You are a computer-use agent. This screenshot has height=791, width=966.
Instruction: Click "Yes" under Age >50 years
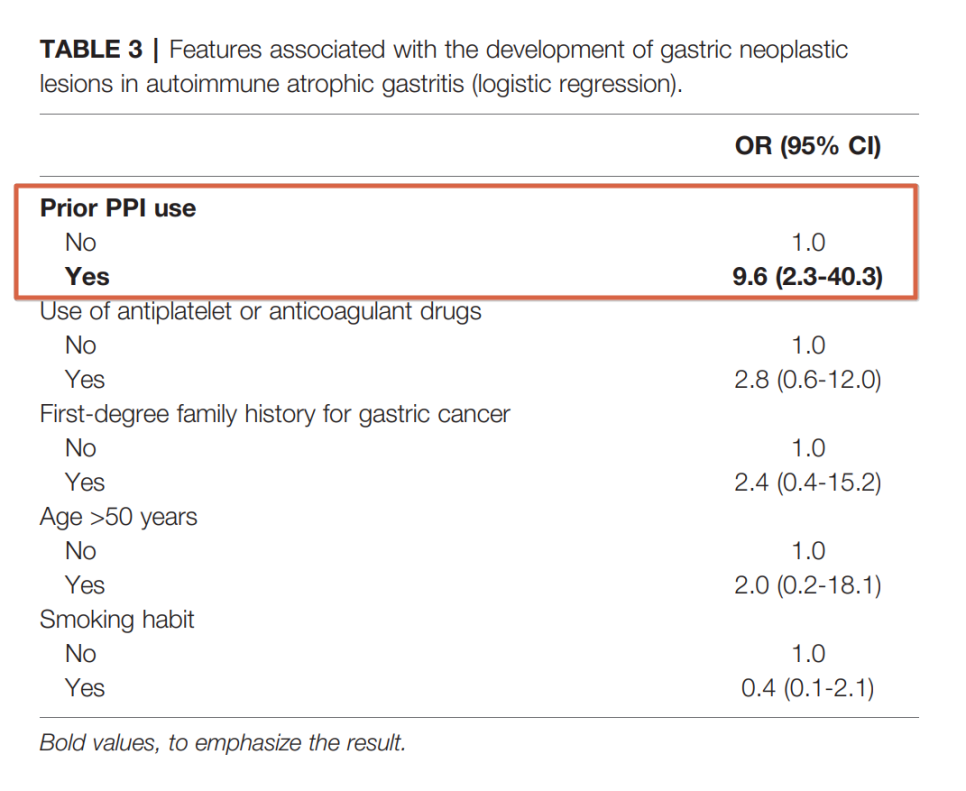[x=85, y=586]
